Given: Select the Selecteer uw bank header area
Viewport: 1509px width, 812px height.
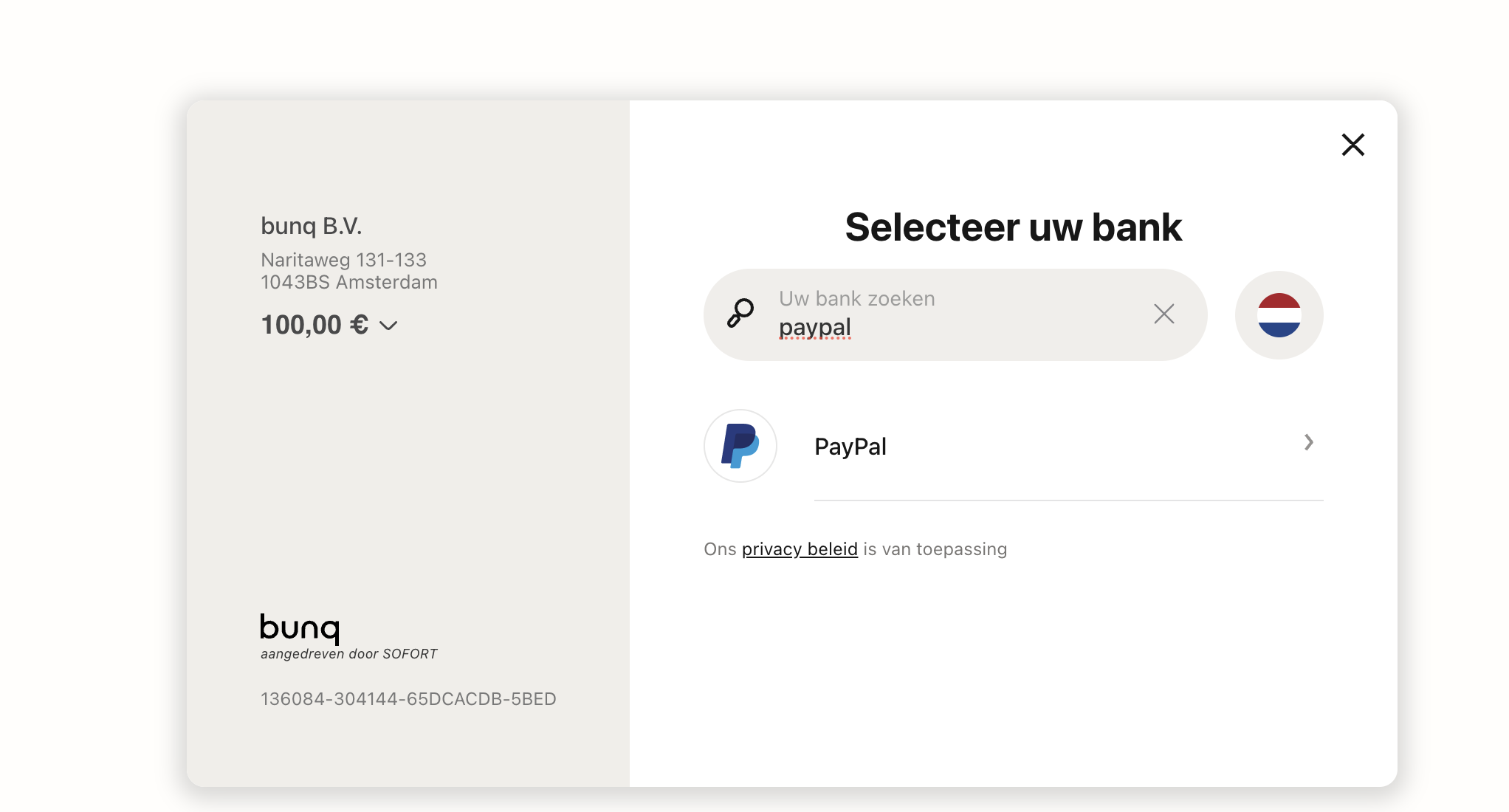Looking at the screenshot, I should [1012, 227].
